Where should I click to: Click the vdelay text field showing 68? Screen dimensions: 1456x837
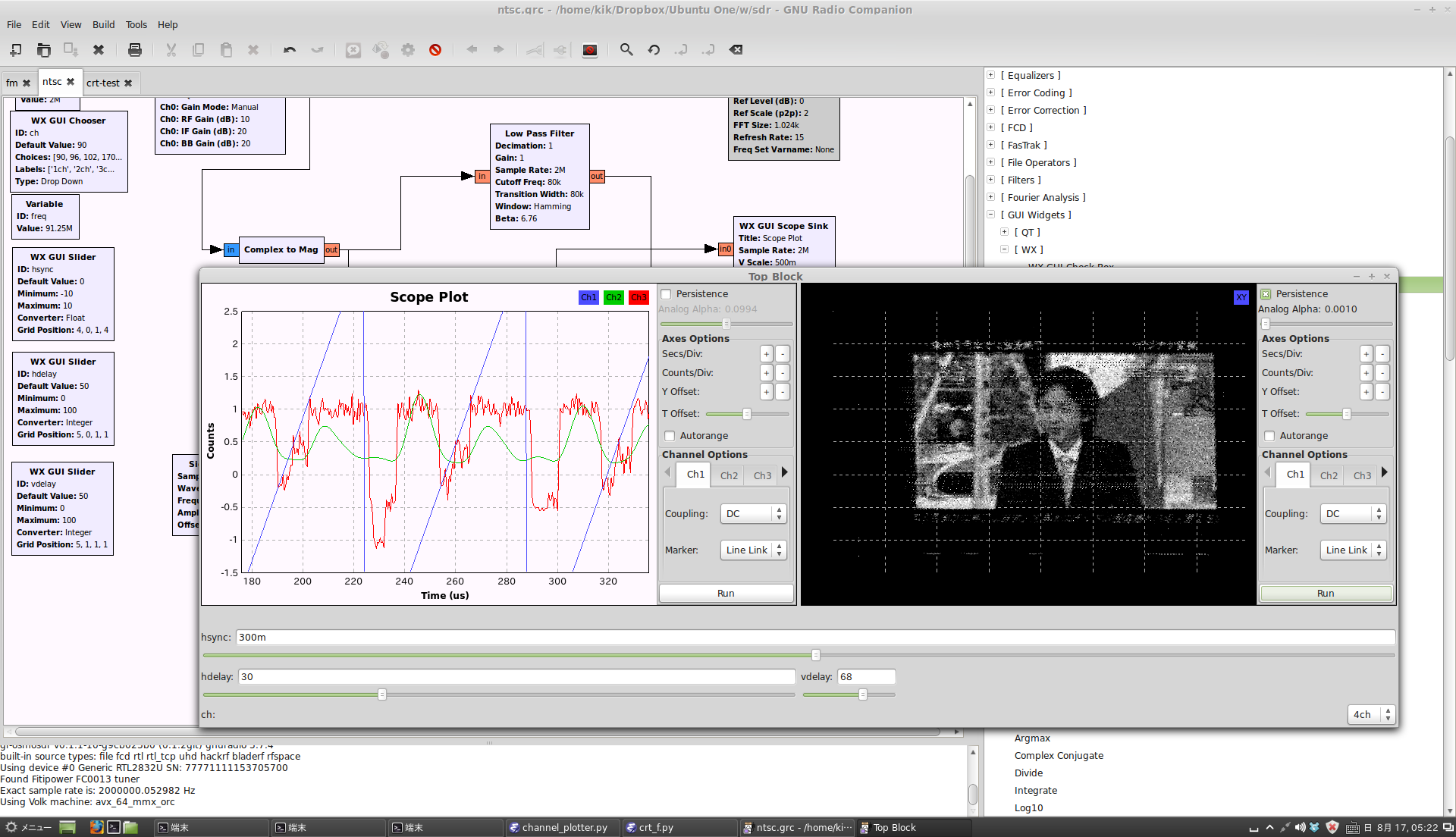coord(865,677)
